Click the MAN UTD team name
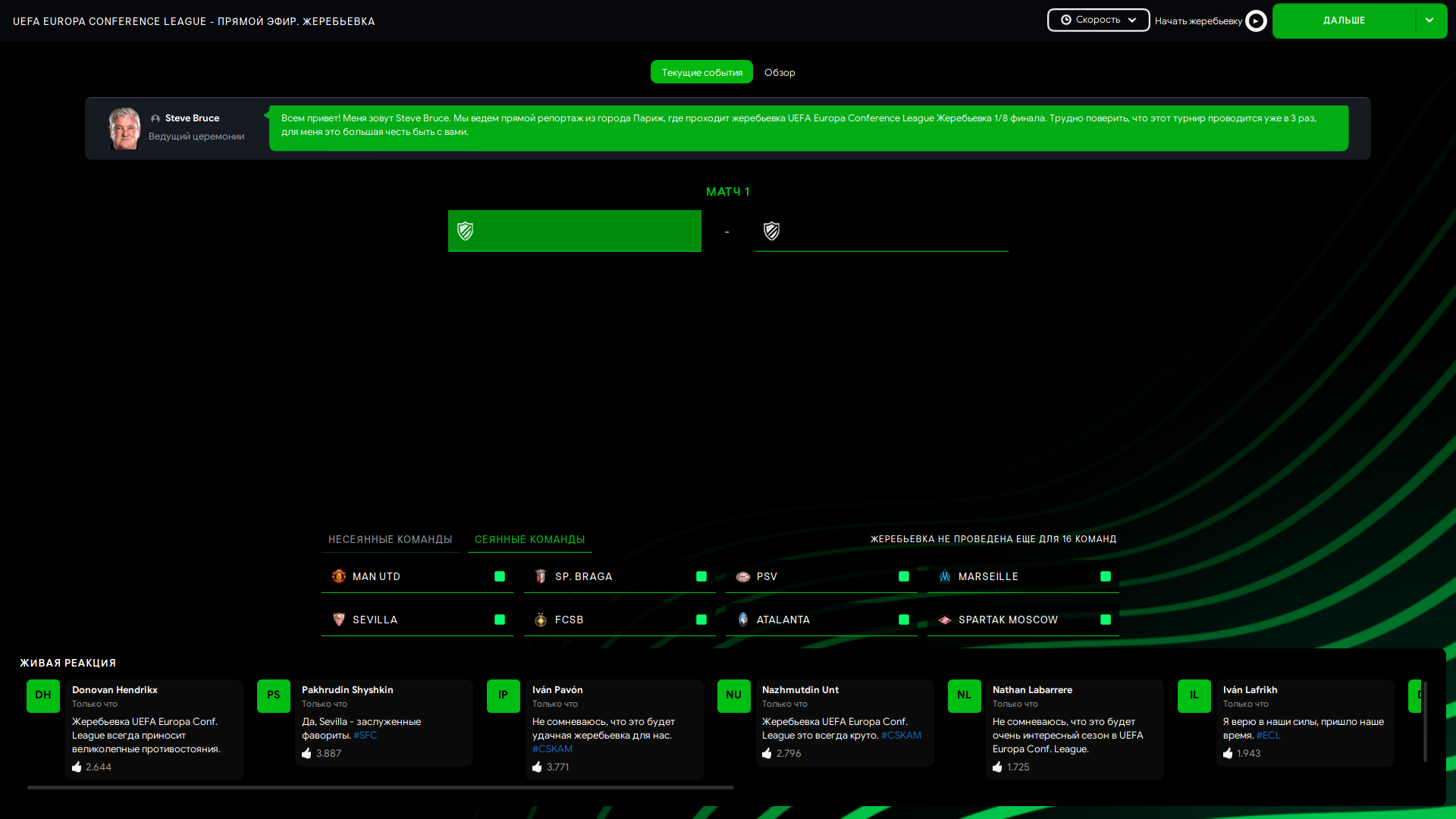The width and height of the screenshot is (1456, 819). pos(376,576)
